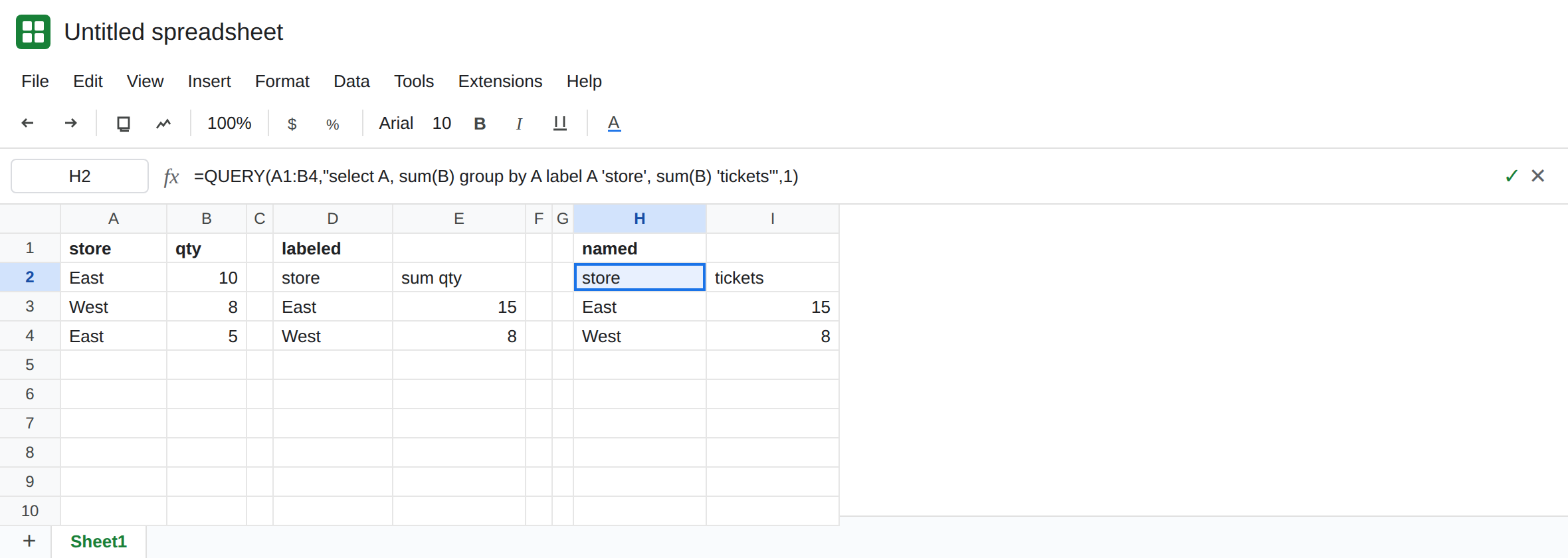Add a new sheet with plus icon
This screenshot has height=558, width=1568.
[29, 541]
